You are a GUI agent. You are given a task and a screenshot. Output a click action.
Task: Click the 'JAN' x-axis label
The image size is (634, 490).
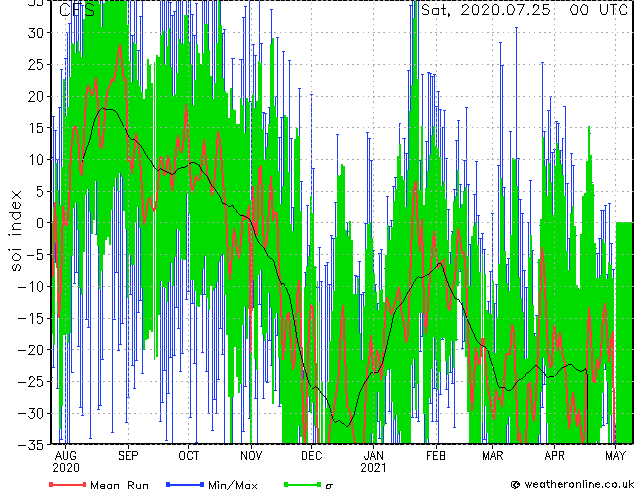pos(373,456)
